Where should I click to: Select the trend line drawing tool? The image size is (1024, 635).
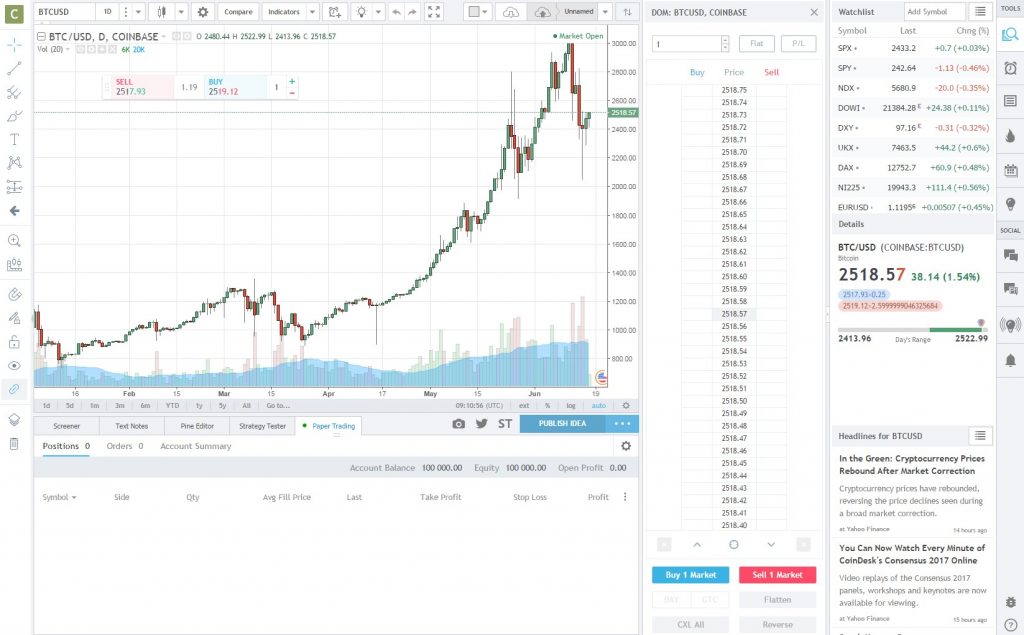click(x=14, y=68)
